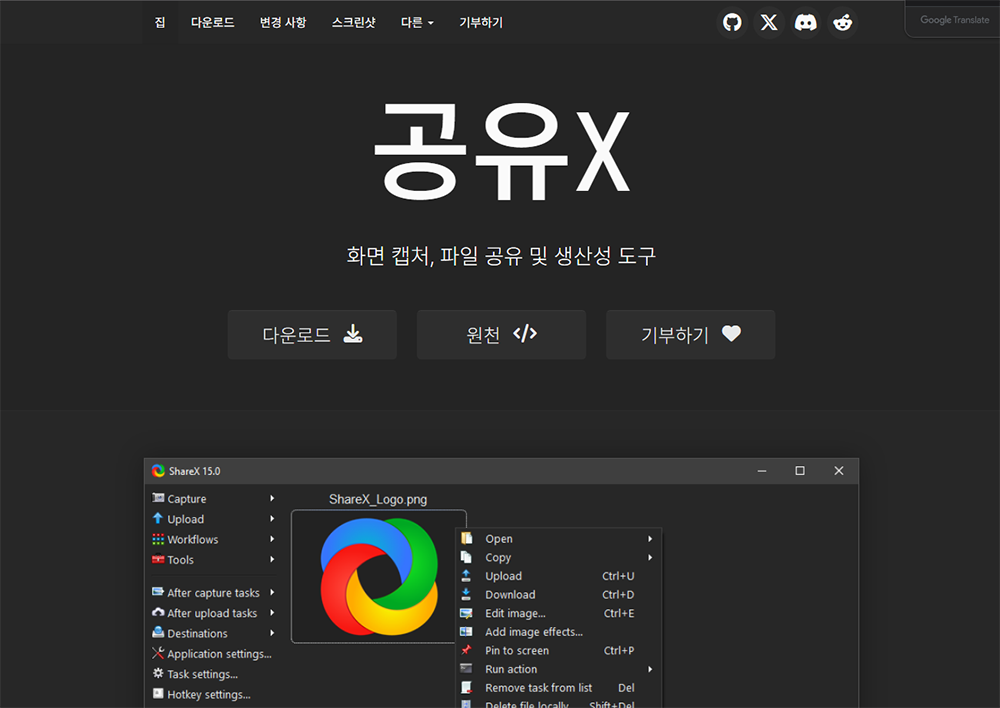Click the 기부하기 nav link

pyautogui.click(x=481, y=22)
